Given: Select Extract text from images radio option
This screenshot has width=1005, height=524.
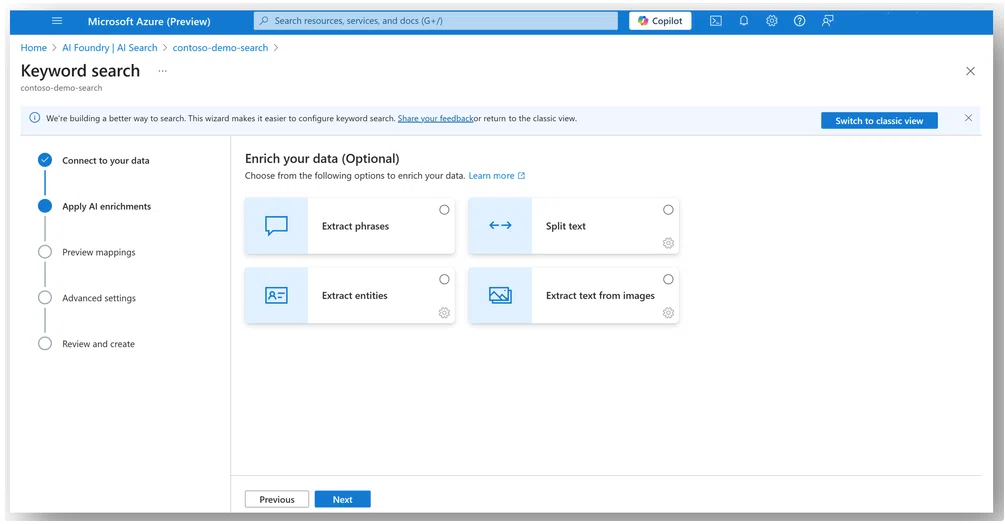Looking at the screenshot, I should [x=668, y=279].
